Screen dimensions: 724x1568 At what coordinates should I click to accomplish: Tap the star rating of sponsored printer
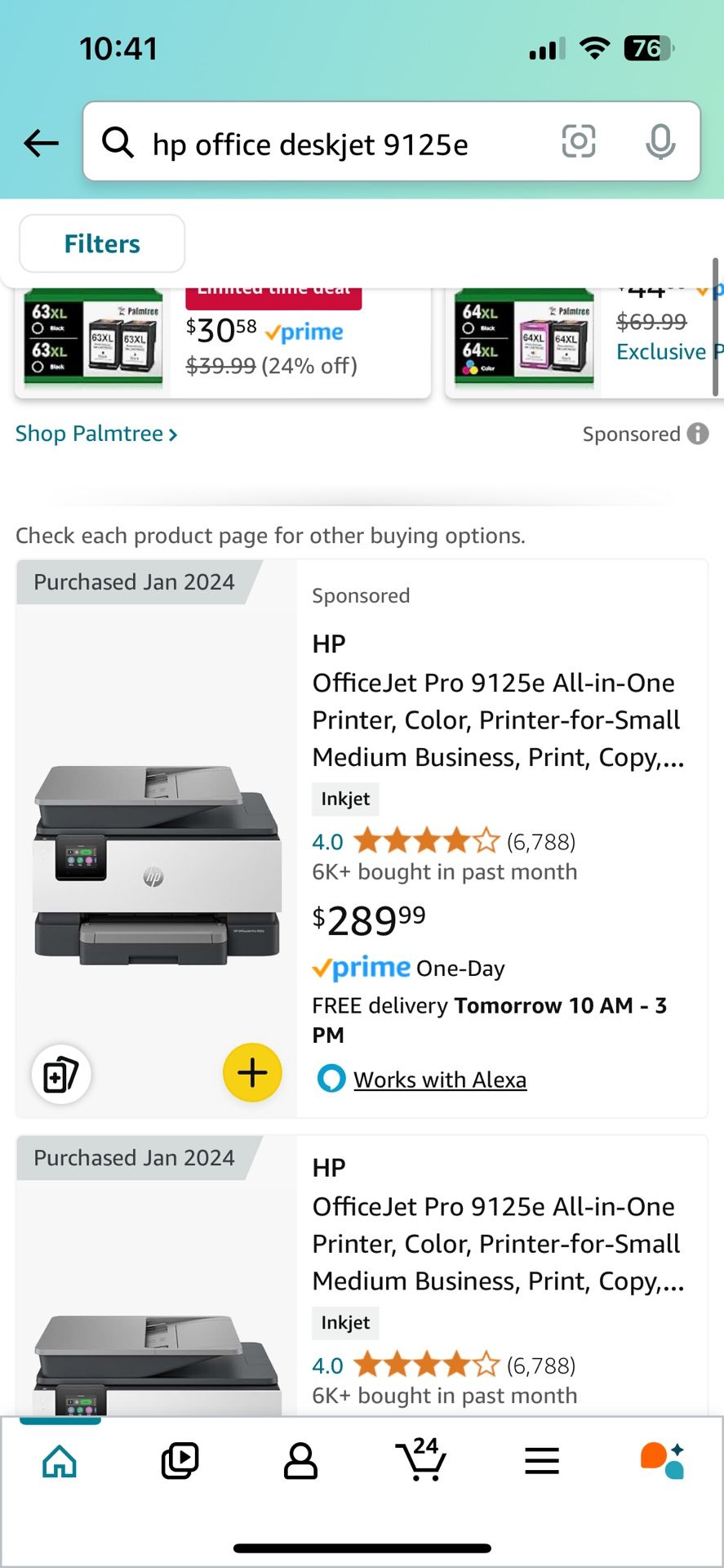(x=426, y=841)
